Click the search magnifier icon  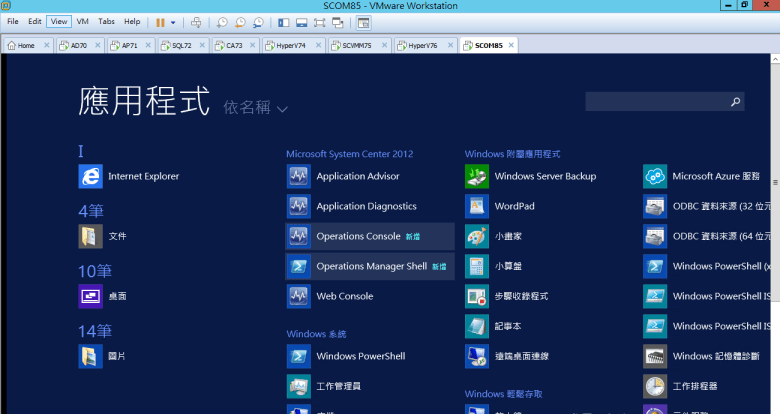click(x=736, y=102)
